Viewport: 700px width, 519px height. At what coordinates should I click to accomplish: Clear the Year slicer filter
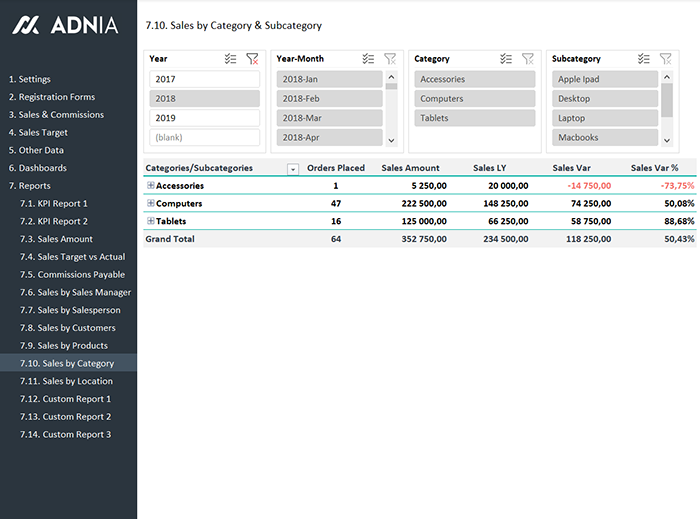(252, 59)
